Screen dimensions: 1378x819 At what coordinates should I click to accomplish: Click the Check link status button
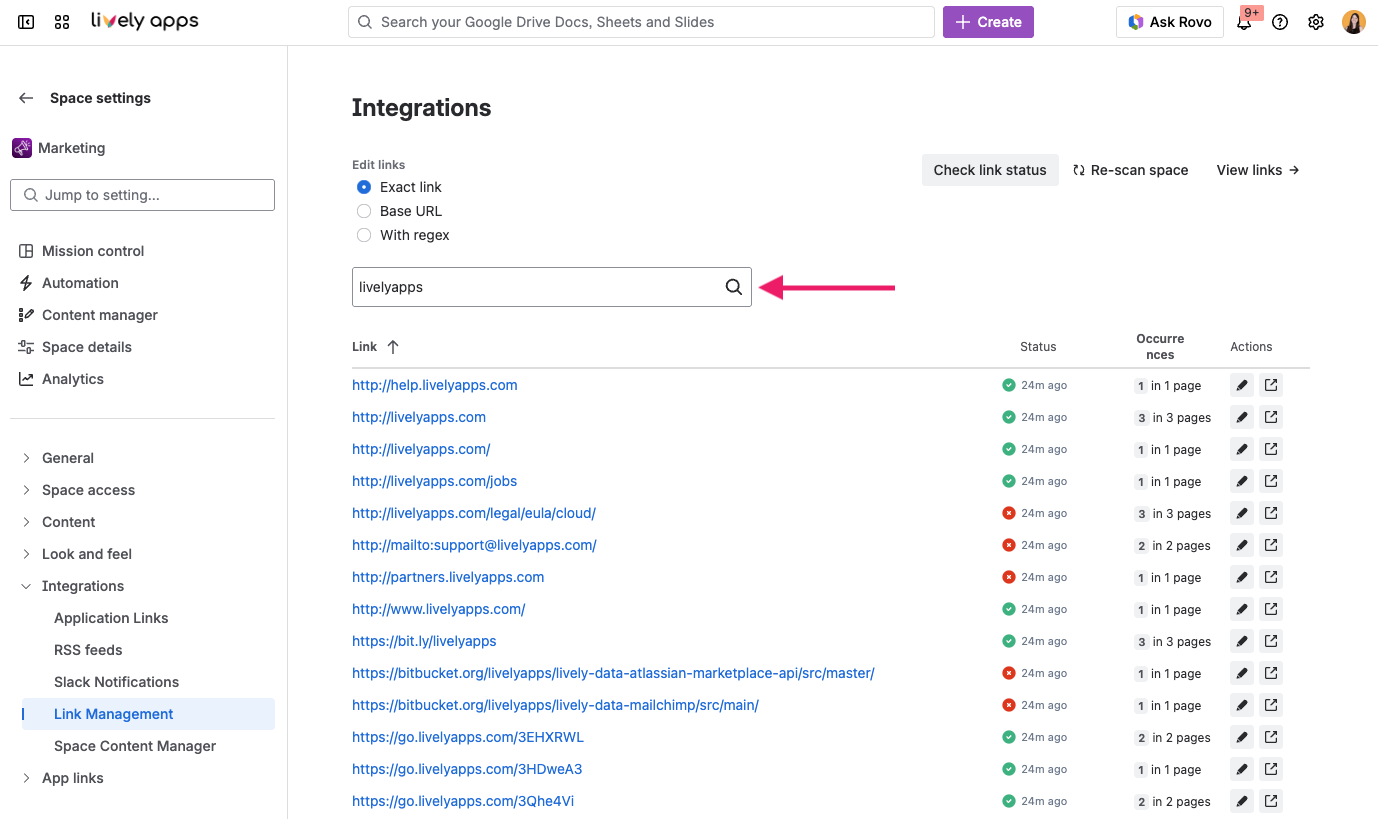pyautogui.click(x=989, y=170)
